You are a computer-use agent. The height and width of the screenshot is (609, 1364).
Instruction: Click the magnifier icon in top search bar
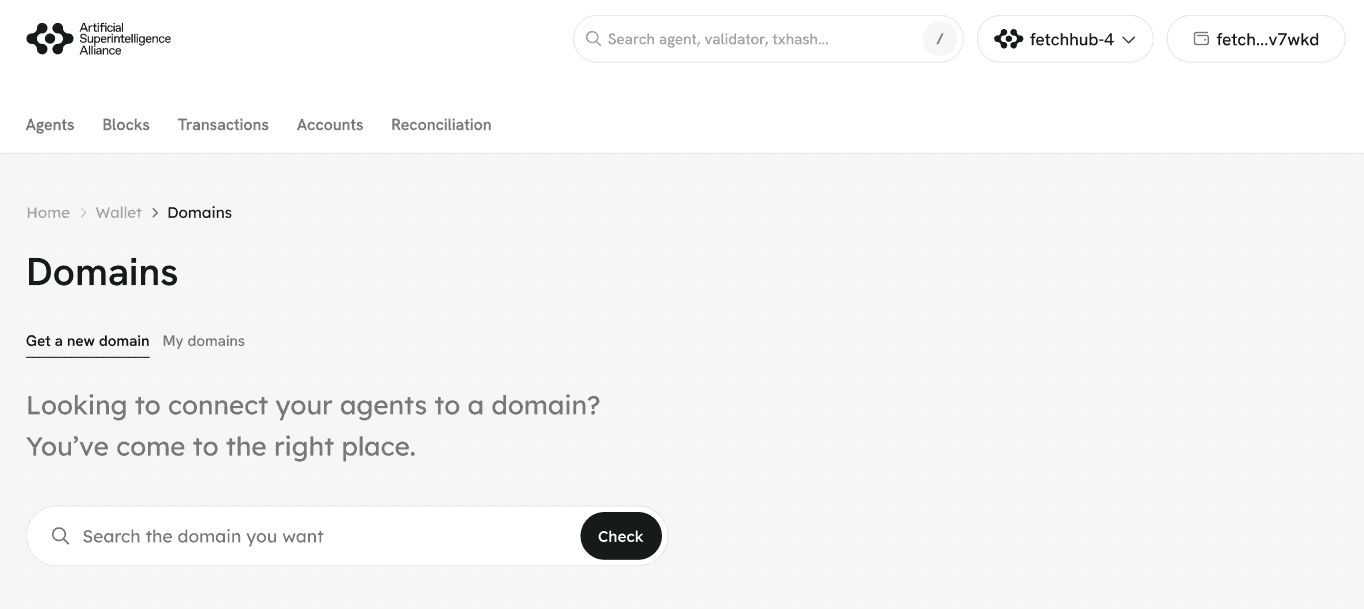[593, 39]
